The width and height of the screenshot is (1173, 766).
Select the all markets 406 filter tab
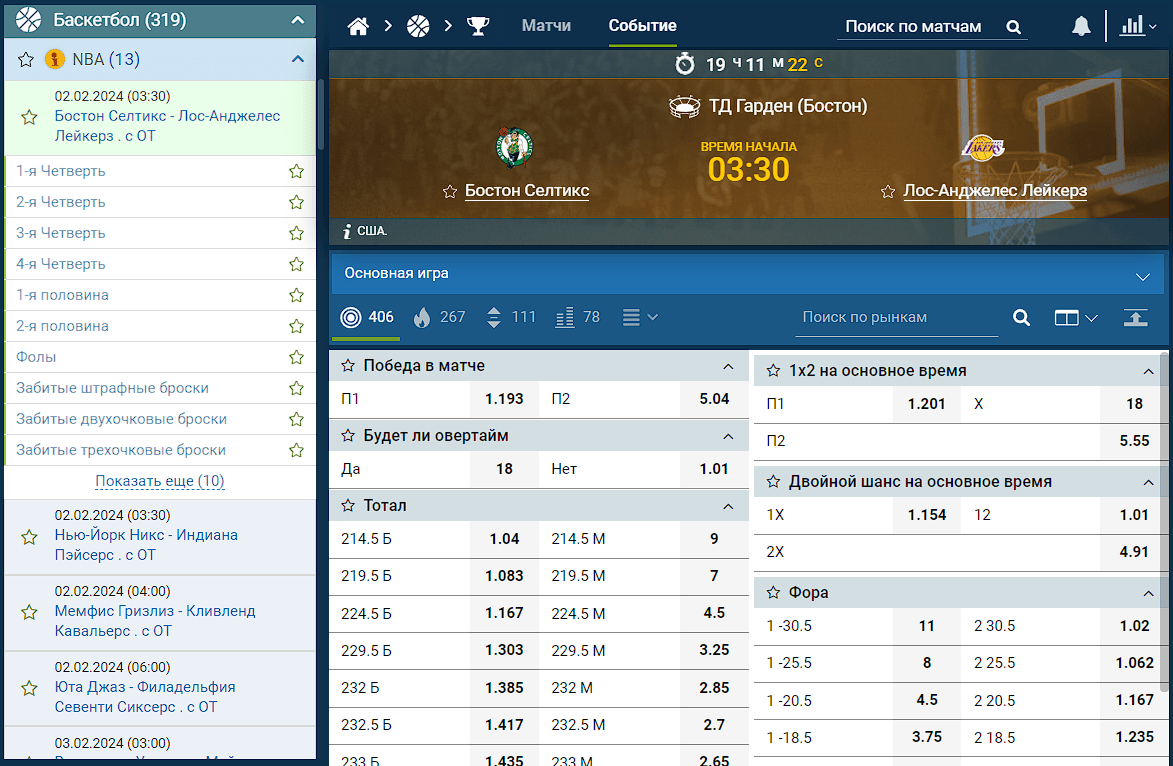367,317
